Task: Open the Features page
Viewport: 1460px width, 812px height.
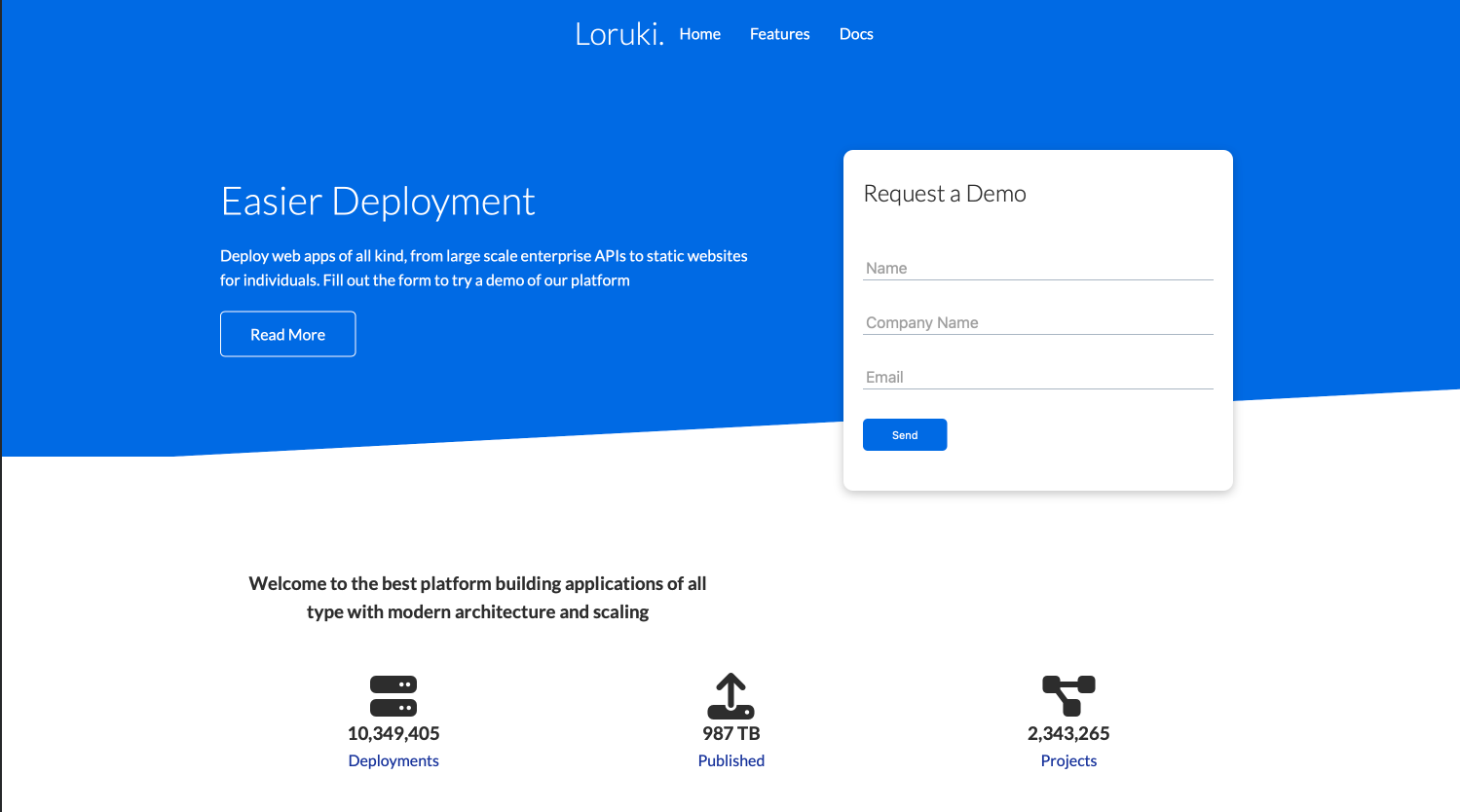Action: tap(779, 33)
